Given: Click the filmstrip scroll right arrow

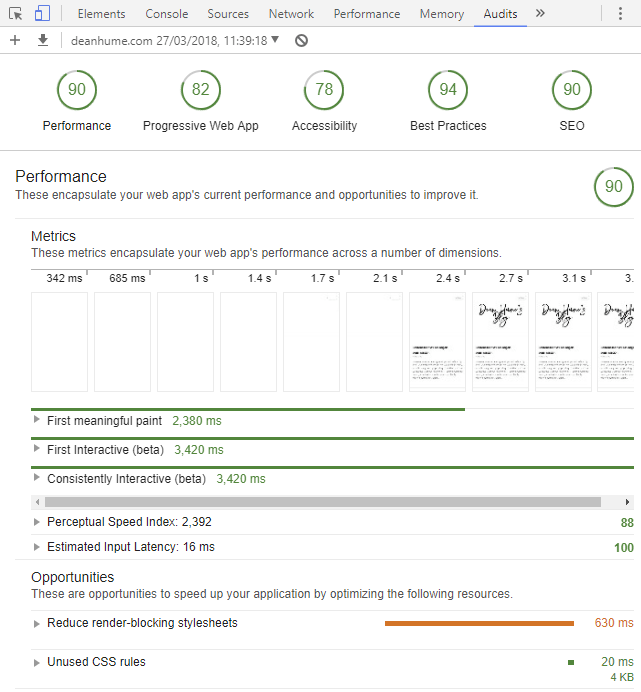Looking at the screenshot, I should [x=627, y=502].
